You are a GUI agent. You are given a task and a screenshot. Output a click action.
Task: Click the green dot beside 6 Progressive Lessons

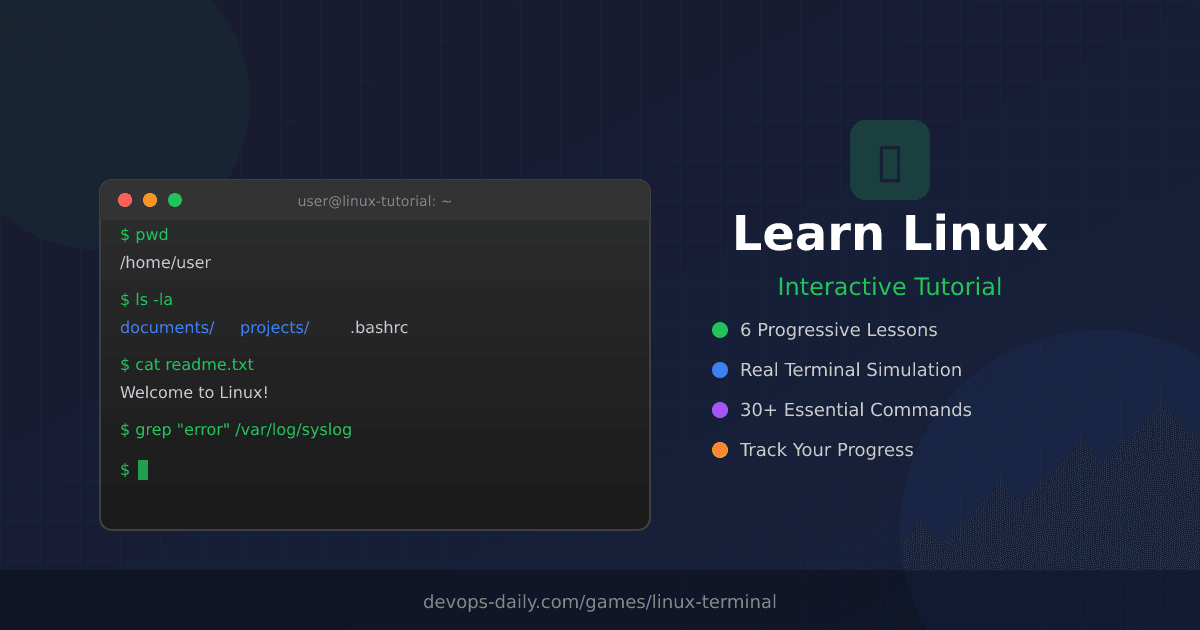tap(718, 329)
